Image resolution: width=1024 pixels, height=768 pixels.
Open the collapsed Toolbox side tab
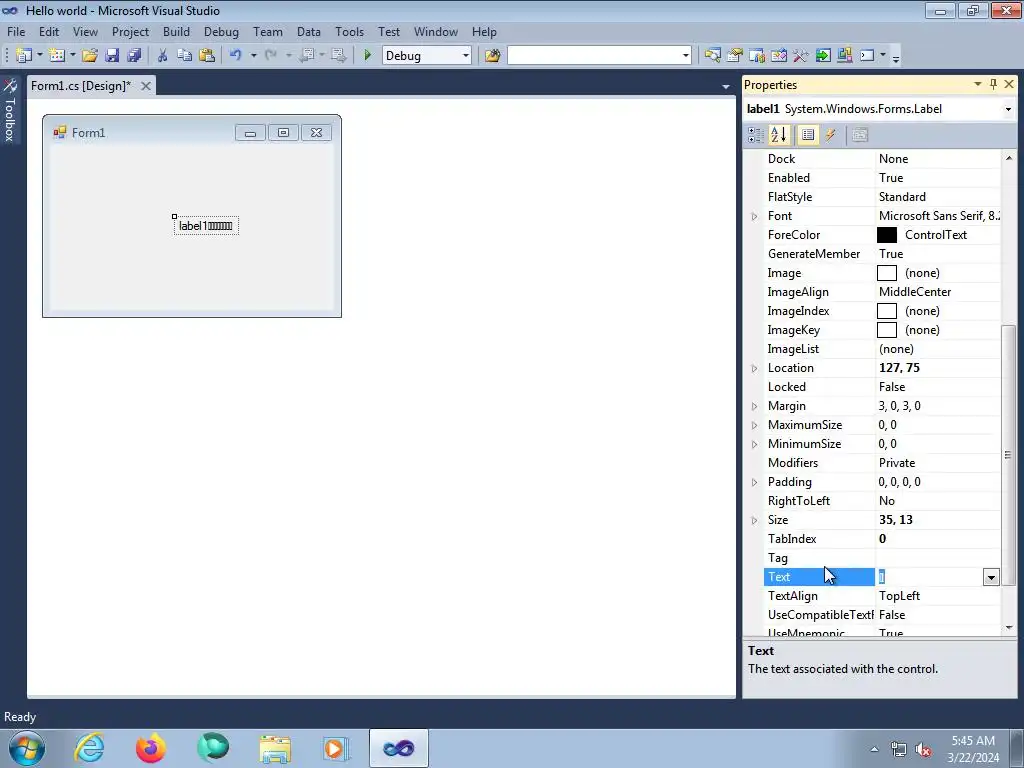point(10,111)
